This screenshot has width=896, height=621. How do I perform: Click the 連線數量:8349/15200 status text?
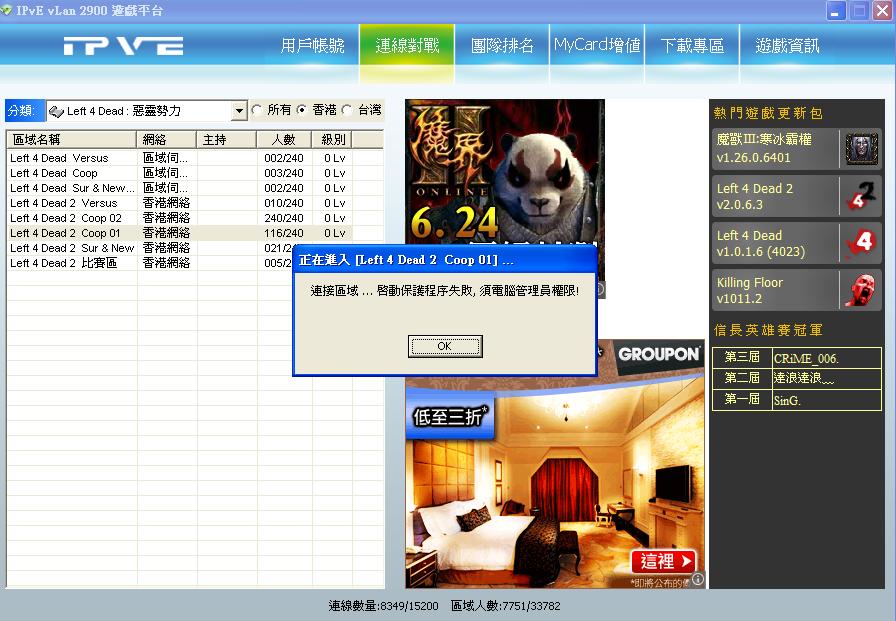pos(383,606)
